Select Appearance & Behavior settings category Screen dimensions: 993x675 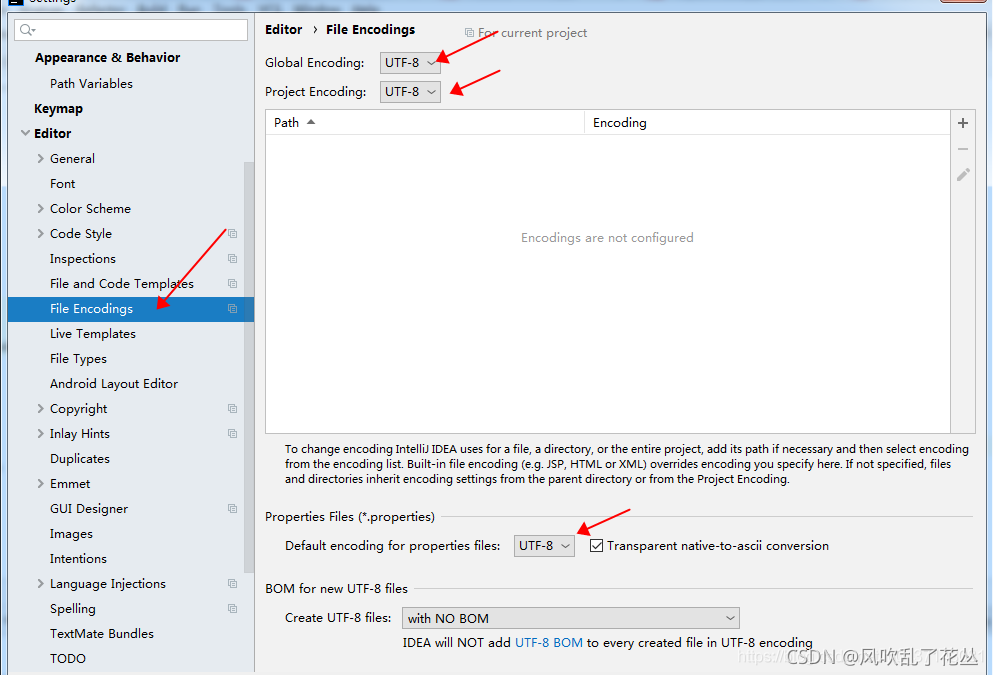(108, 58)
